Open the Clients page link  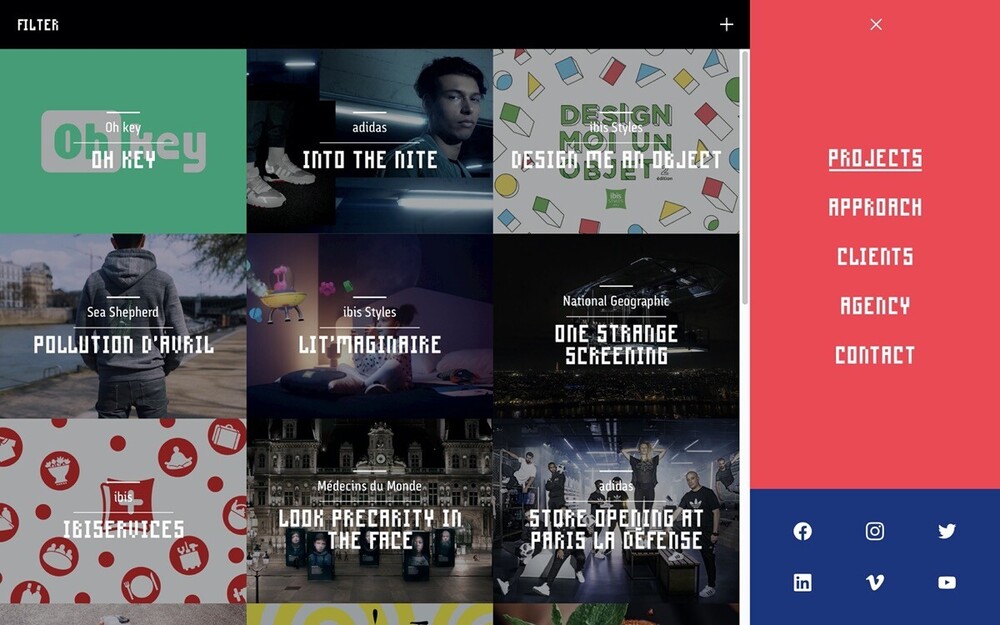click(x=875, y=256)
